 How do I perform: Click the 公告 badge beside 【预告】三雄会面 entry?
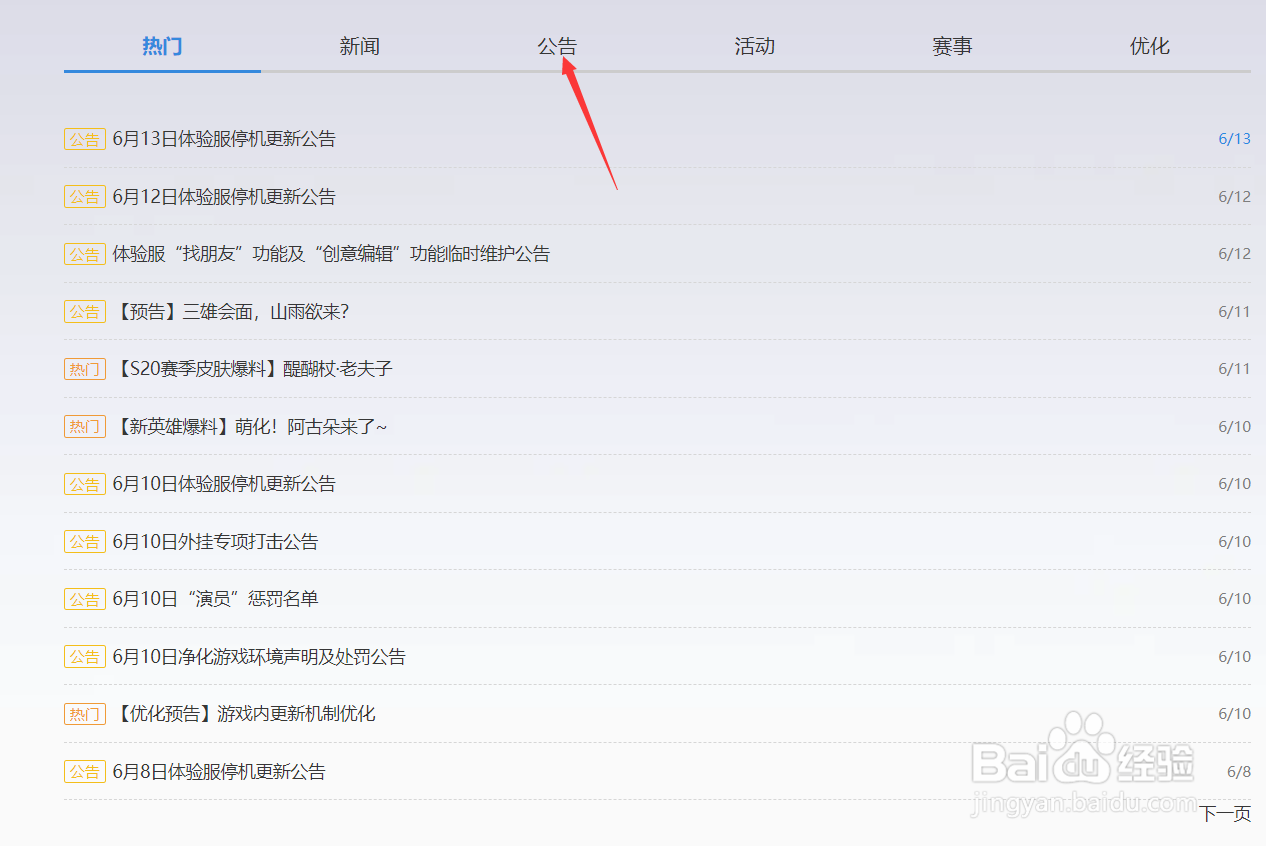[85, 311]
